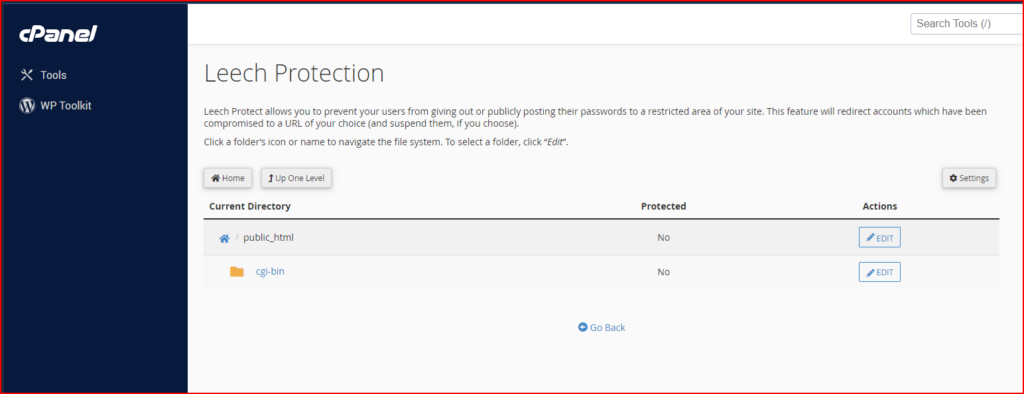Click the cPanel logo in sidebar
Viewport: 1024px width, 394px height.
pos(58,34)
